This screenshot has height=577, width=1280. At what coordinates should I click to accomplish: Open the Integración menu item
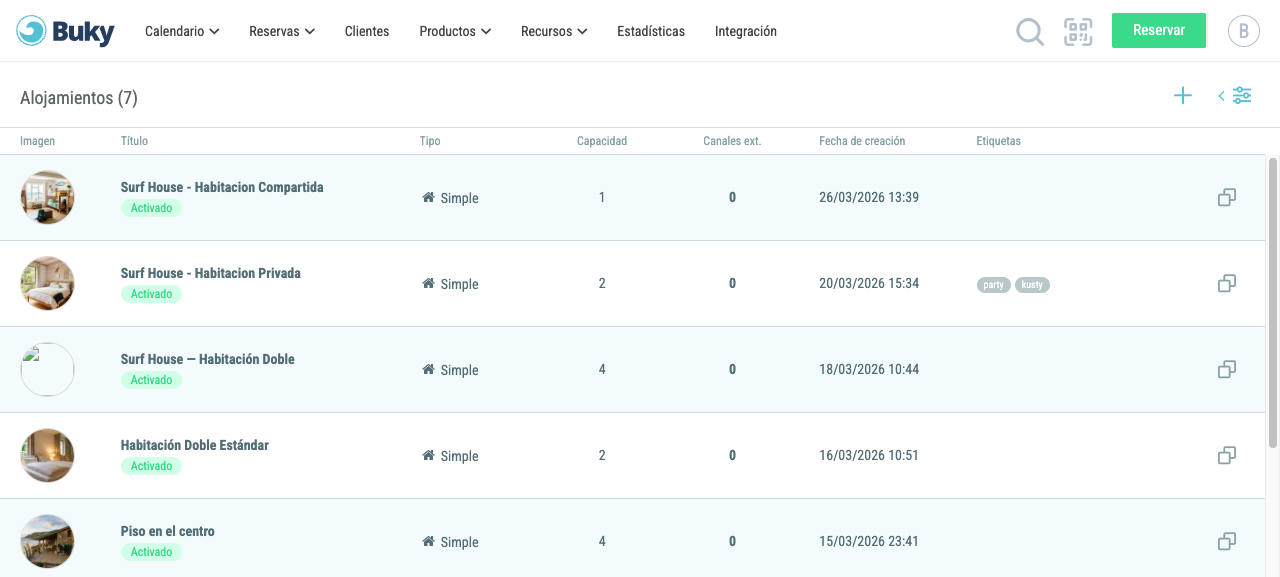coord(746,31)
